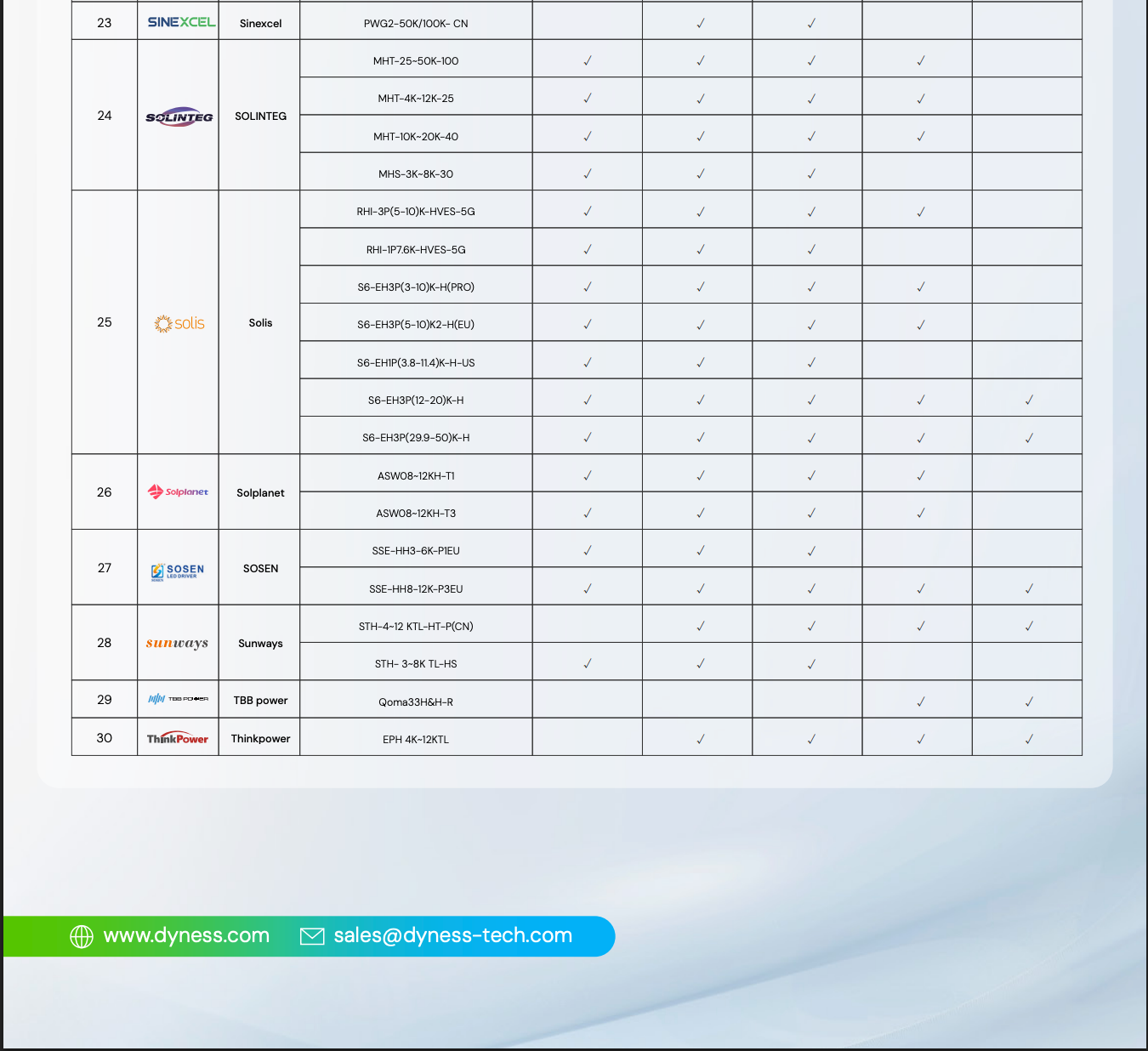Screen dimensions: 1148x1051
Task: Select the MHT-25~50K-100 model cell
Action: pos(416,61)
